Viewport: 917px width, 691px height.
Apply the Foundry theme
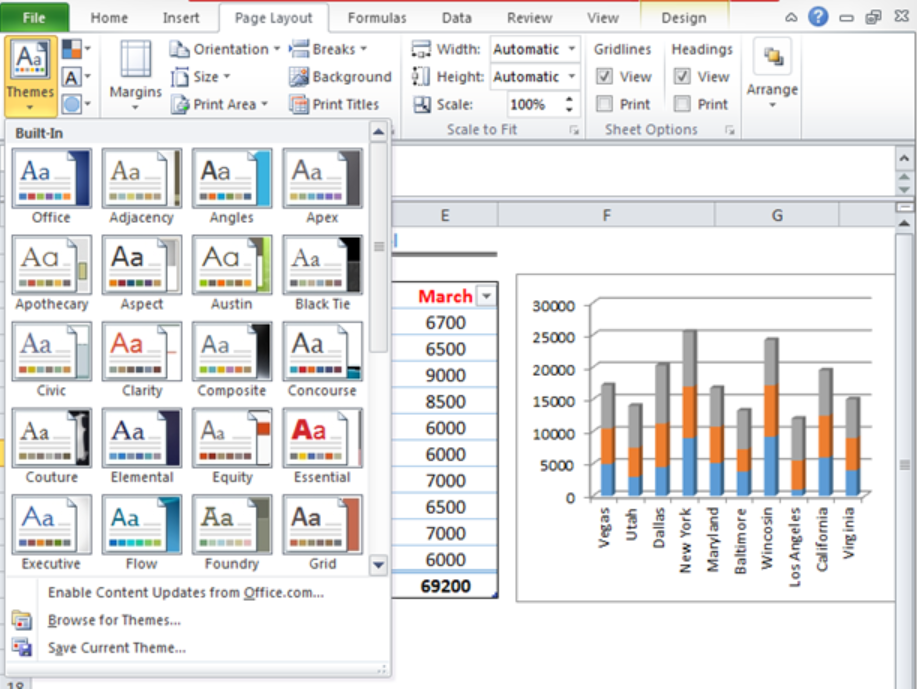click(232, 533)
